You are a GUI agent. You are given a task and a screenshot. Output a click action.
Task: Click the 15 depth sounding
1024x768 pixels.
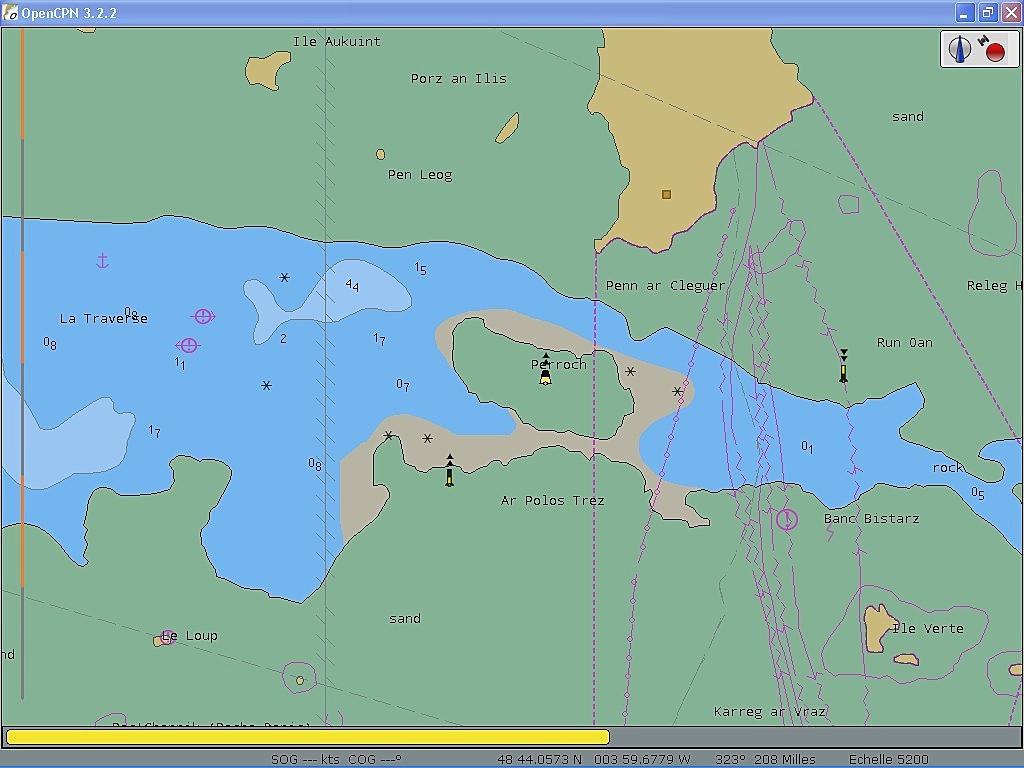pyautogui.click(x=421, y=268)
